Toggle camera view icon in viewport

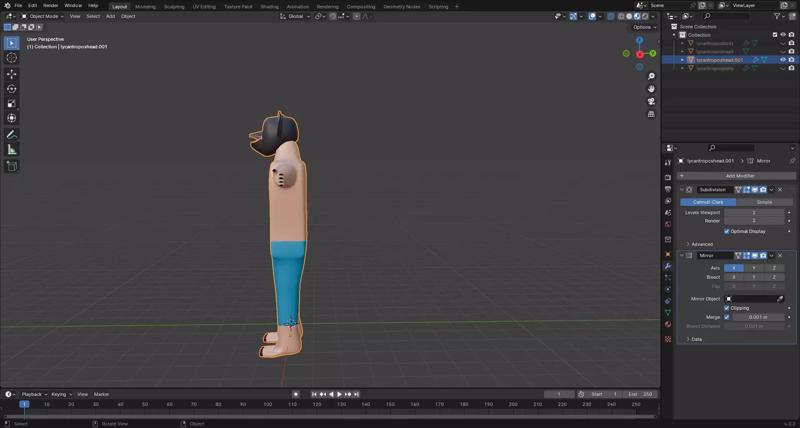[651, 101]
